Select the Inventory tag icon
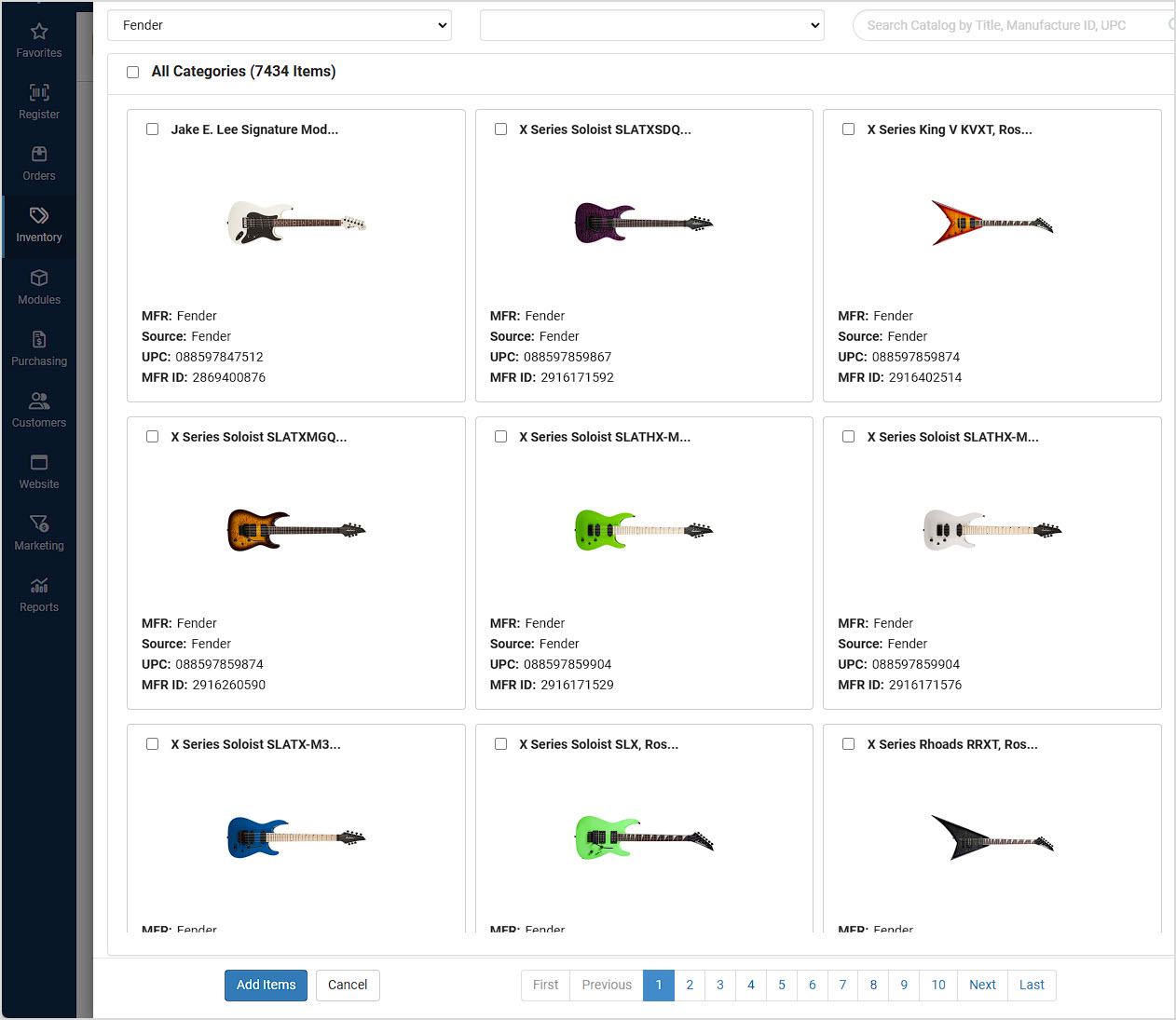This screenshot has width=1176, height=1020. (39, 215)
